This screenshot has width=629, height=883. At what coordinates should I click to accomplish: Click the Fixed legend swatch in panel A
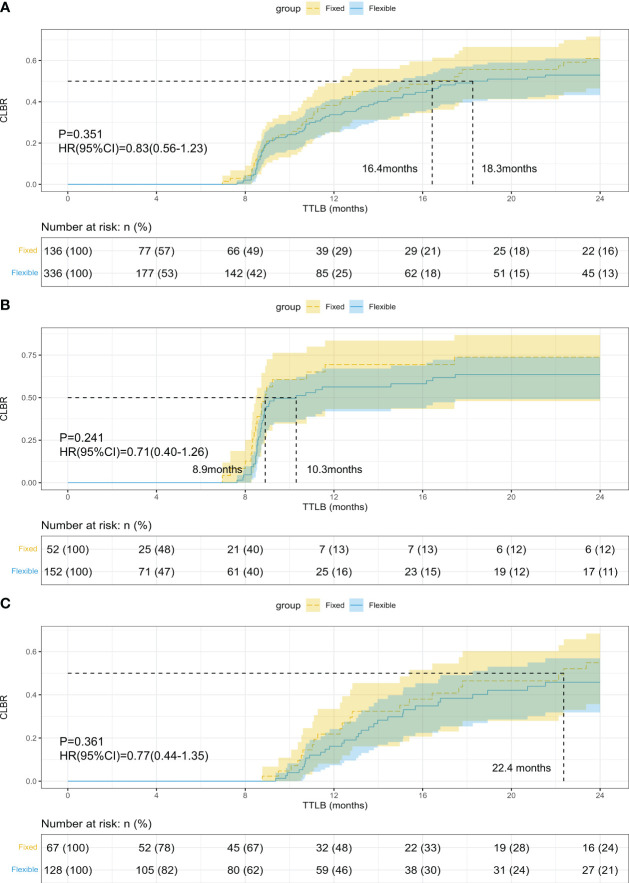[x=313, y=8]
